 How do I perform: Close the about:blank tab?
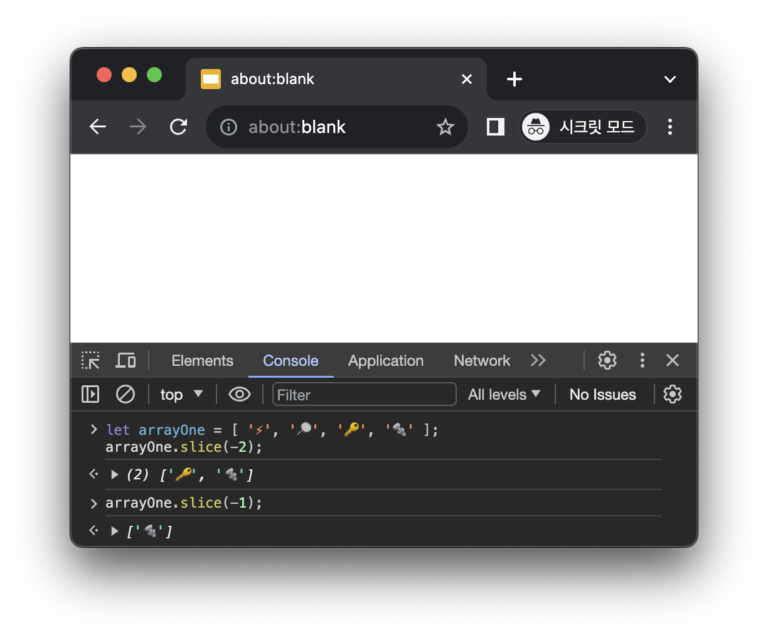467,79
